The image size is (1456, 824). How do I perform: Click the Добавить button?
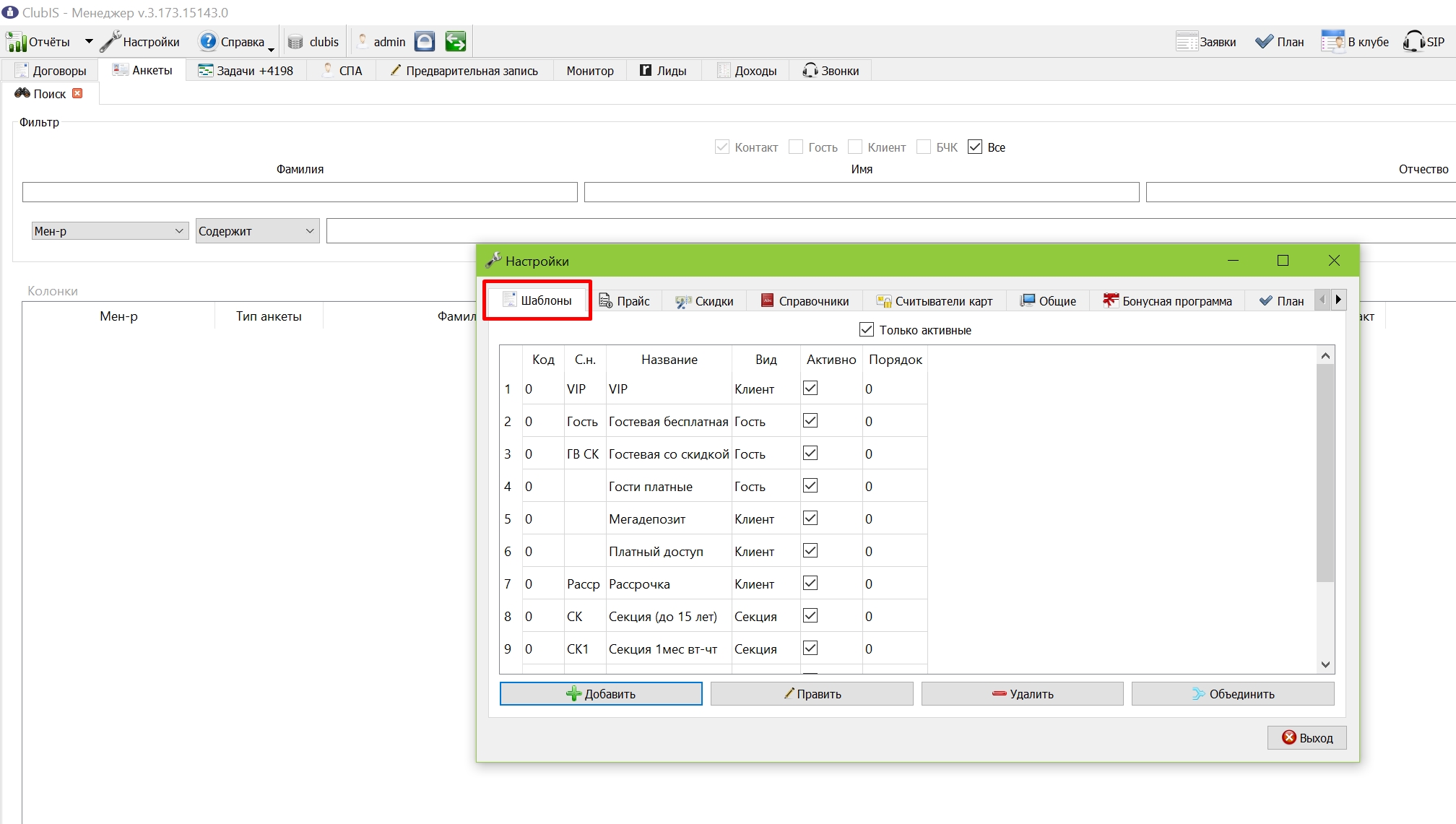point(601,694)
